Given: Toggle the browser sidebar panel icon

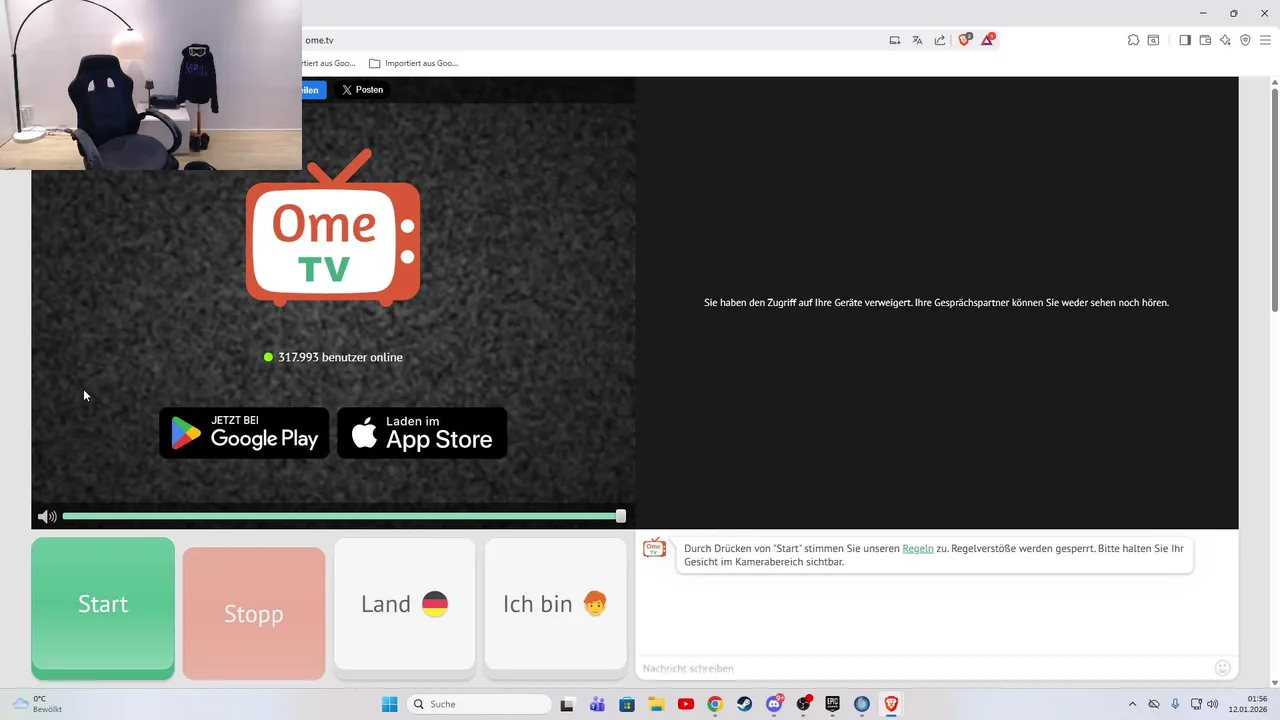Looking at the screenshot, I should (1185, 40).
